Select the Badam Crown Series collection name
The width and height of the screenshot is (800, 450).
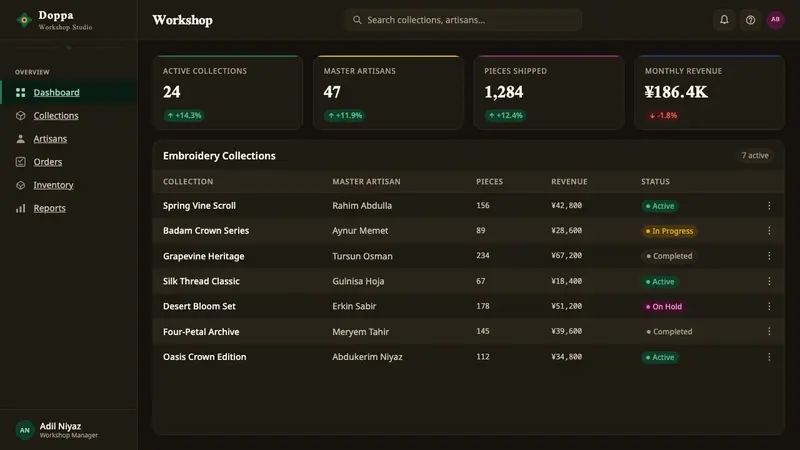tap(206, 231)
